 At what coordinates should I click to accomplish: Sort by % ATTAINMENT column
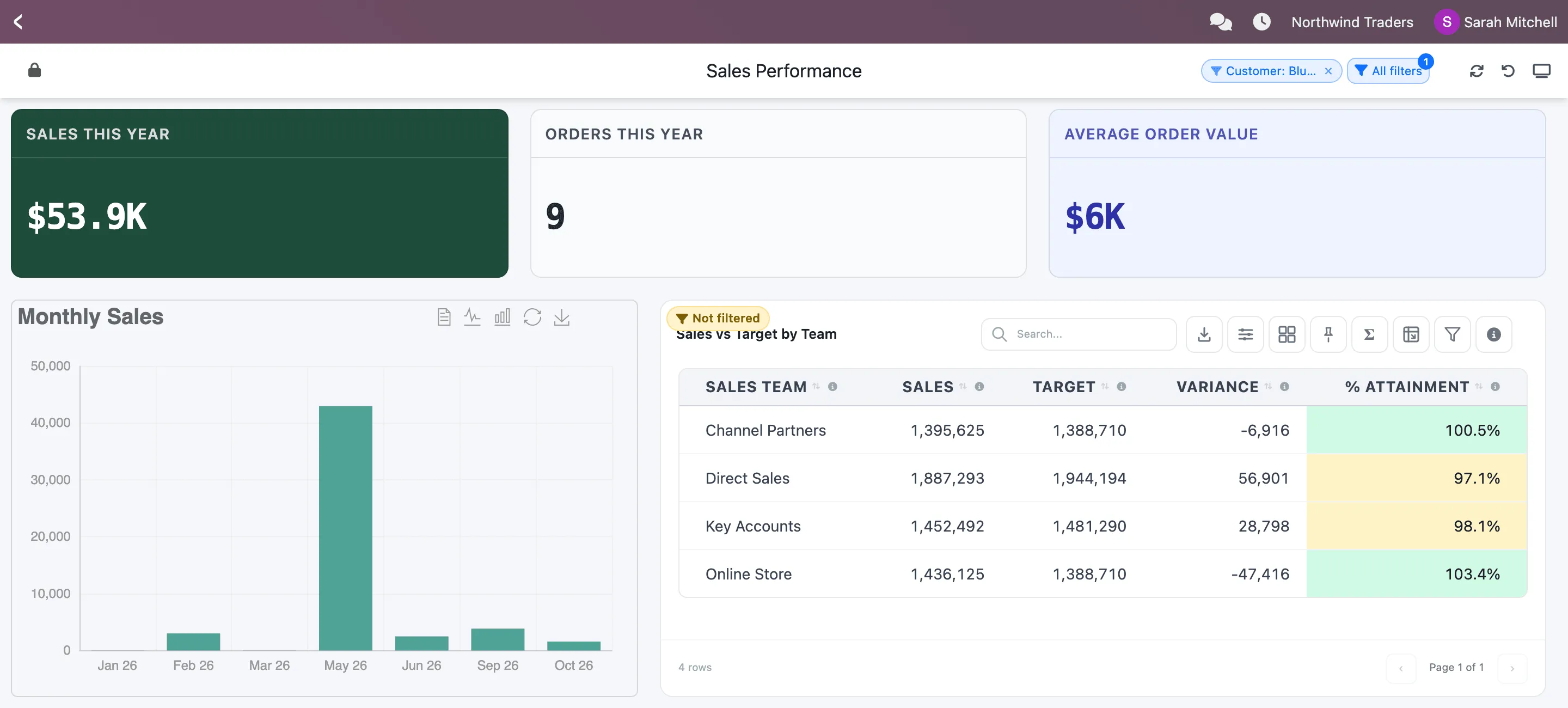(1478, 387)
